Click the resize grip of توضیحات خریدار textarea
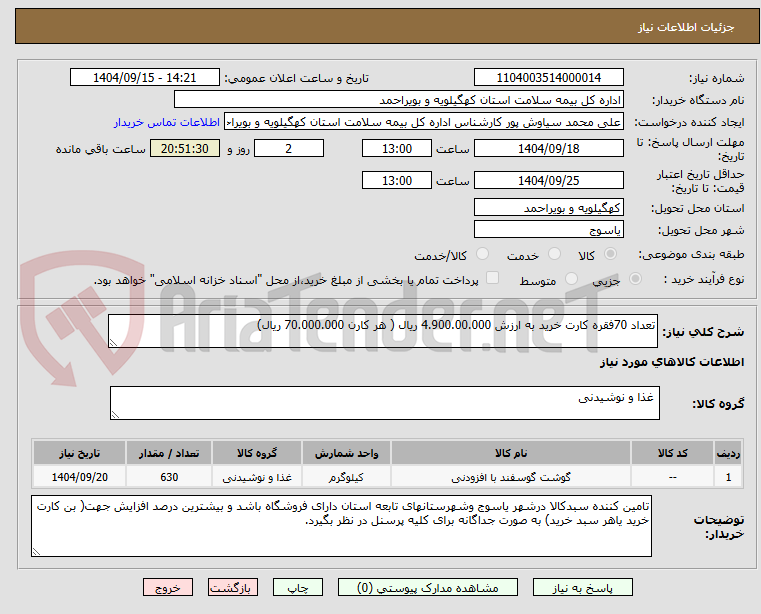 (36, 551)
